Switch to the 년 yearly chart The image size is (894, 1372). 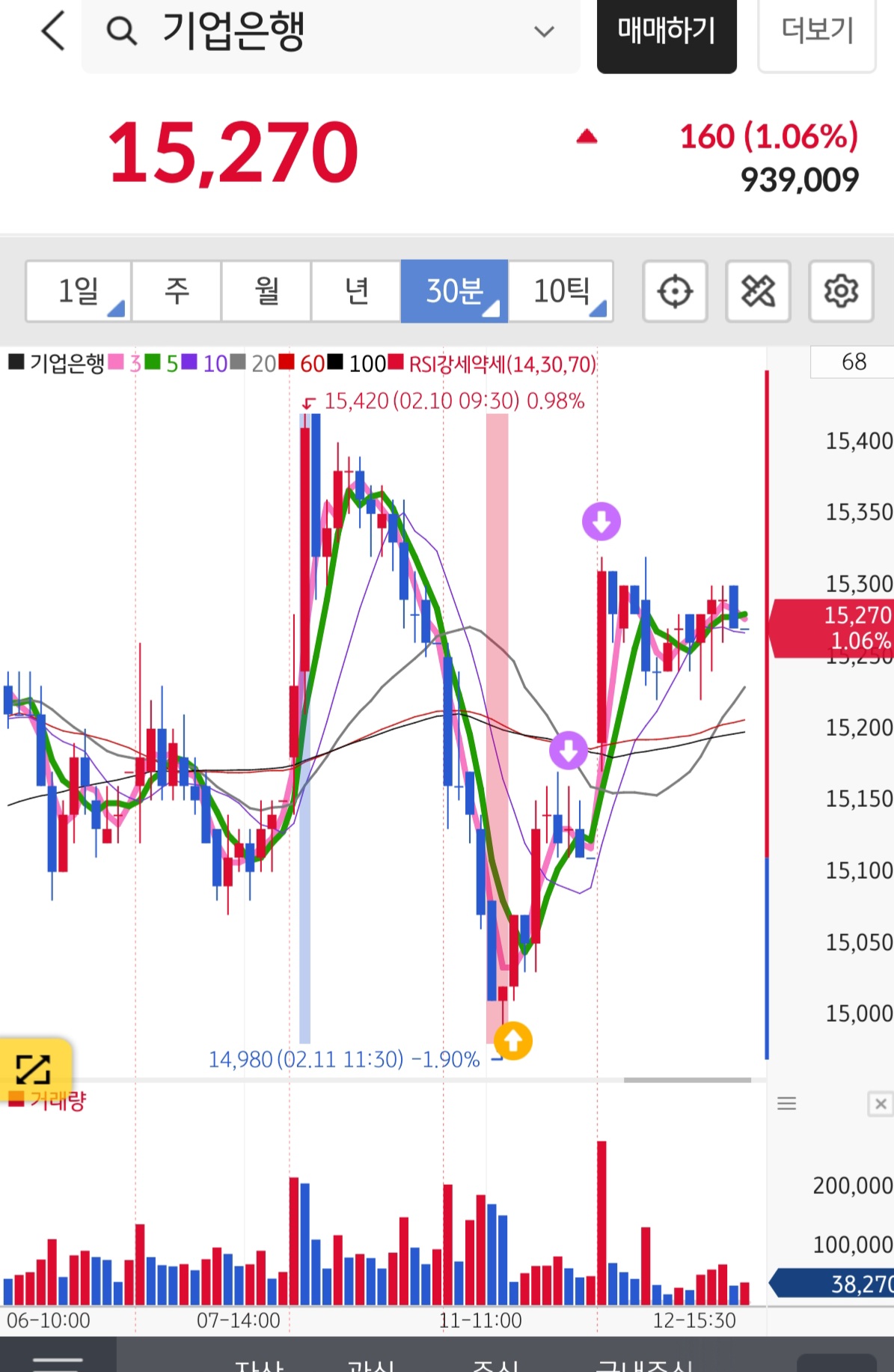click(x=356, y=291)
